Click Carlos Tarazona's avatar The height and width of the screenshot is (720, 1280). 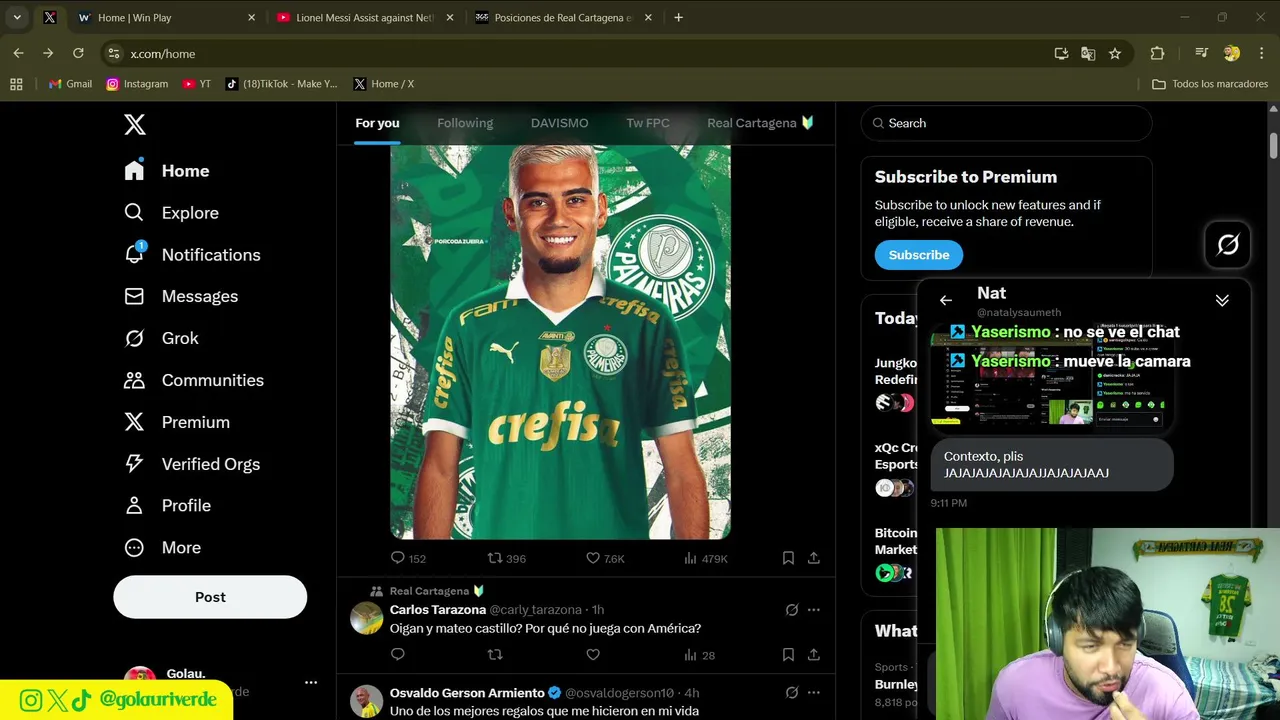[x=367, y=618]
